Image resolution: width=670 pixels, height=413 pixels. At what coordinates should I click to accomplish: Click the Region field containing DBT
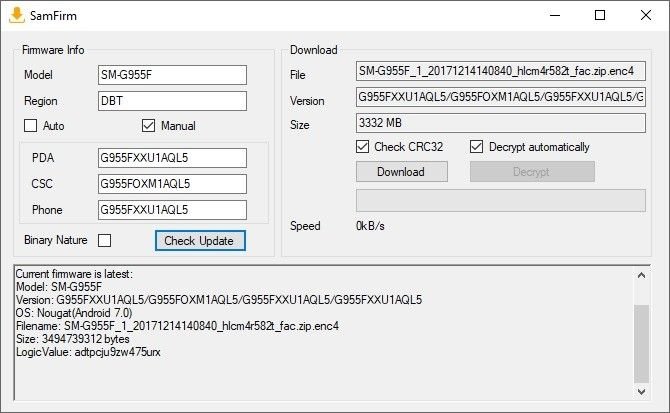[x=172, y=101]
